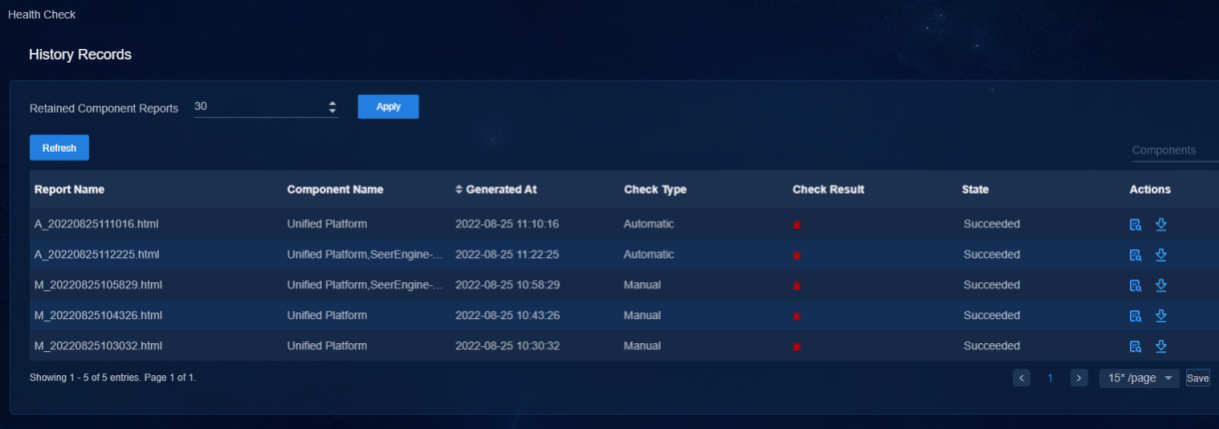Viewport: 1219px width, 429px height.
Task: Select page number 1
Action: [1050, 378]
